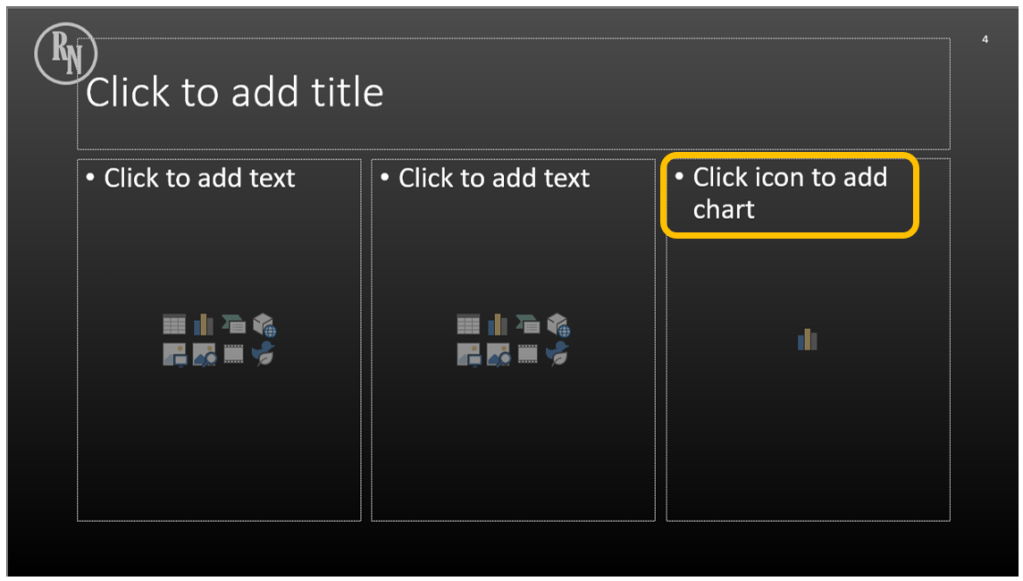Click Insert Table icon in middle placeholder
1023x581 pixels.
tap(468, 325)
